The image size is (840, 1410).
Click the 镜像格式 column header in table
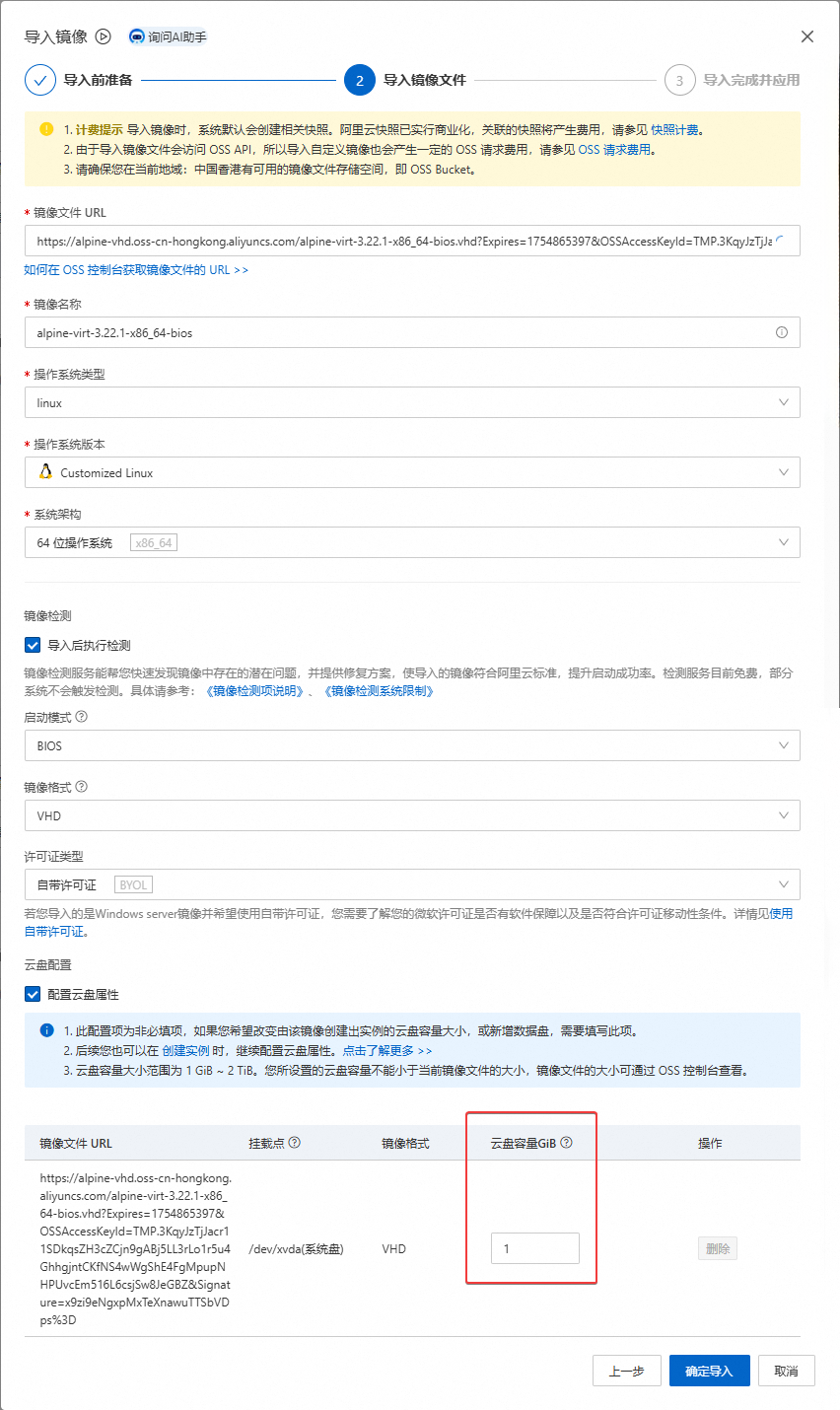coord(405,1143)
